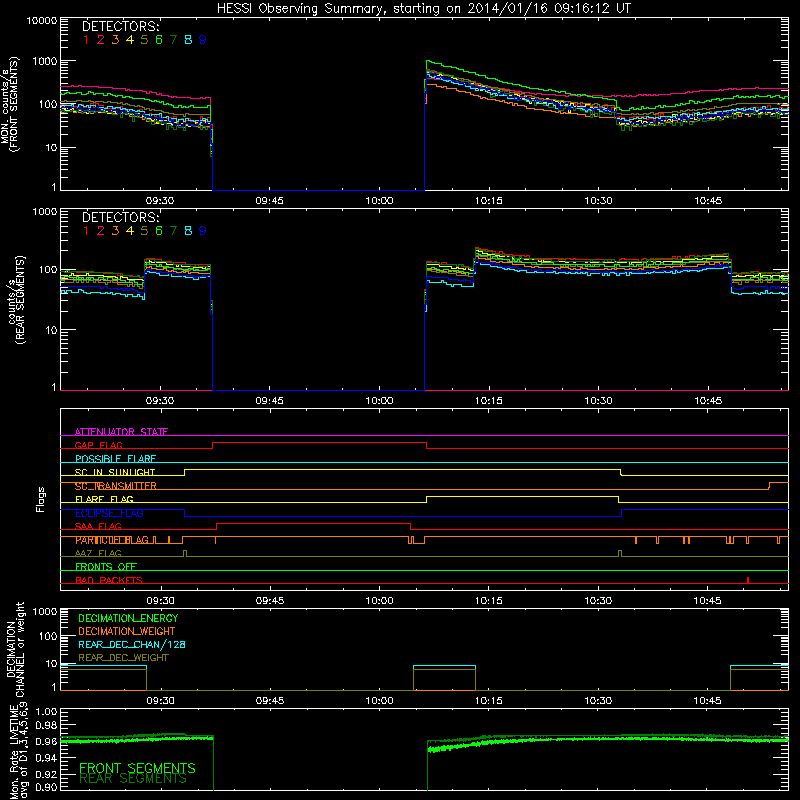800x800 pixels.
Task: Click the 10:30 tick label under decimation panel
Action: tap(598, 701)
